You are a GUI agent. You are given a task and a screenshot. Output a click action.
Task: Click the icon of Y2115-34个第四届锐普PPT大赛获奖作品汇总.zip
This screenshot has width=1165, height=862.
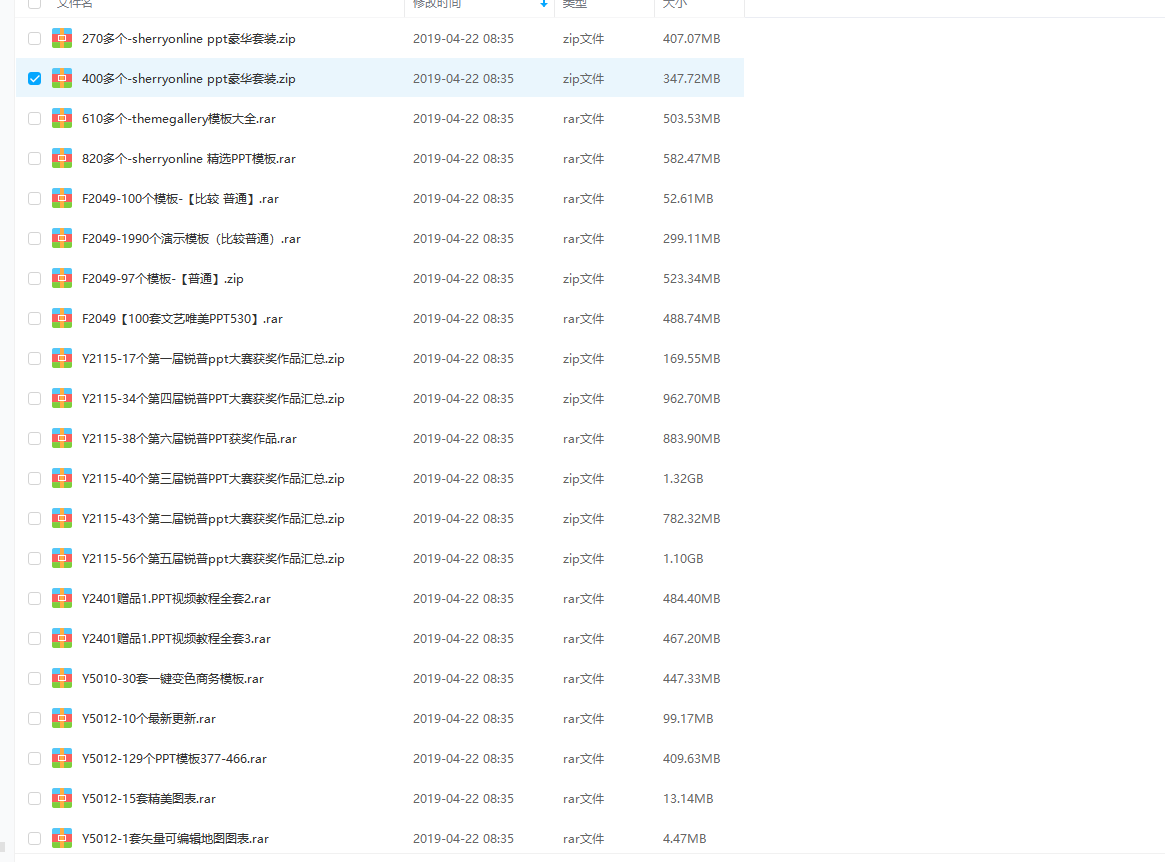(62, 398)
